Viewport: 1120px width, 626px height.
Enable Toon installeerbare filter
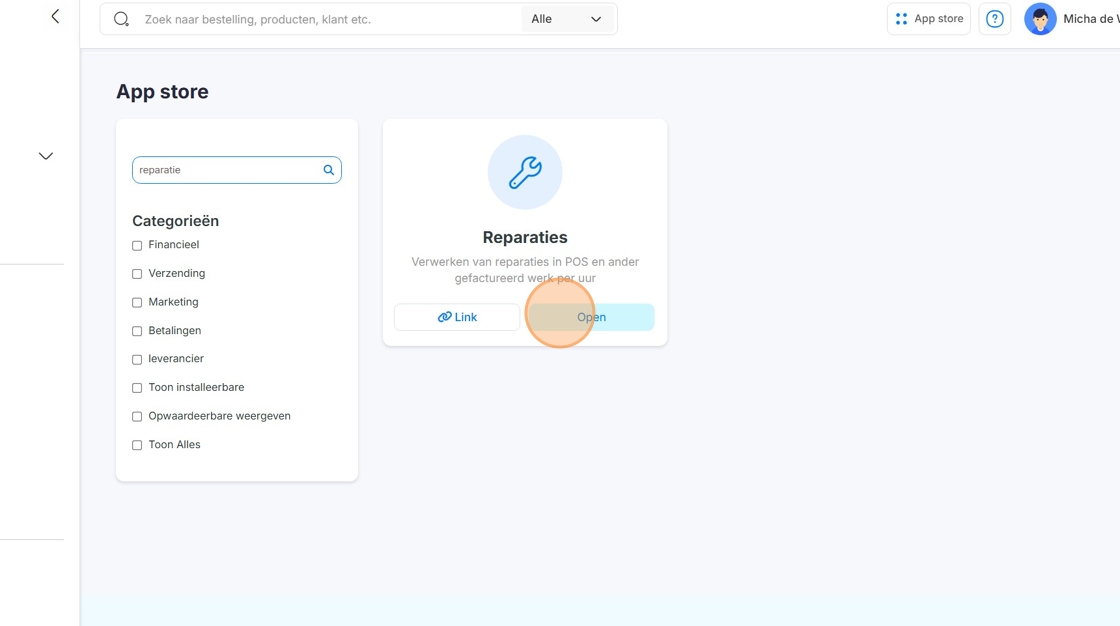click(137, 388)
